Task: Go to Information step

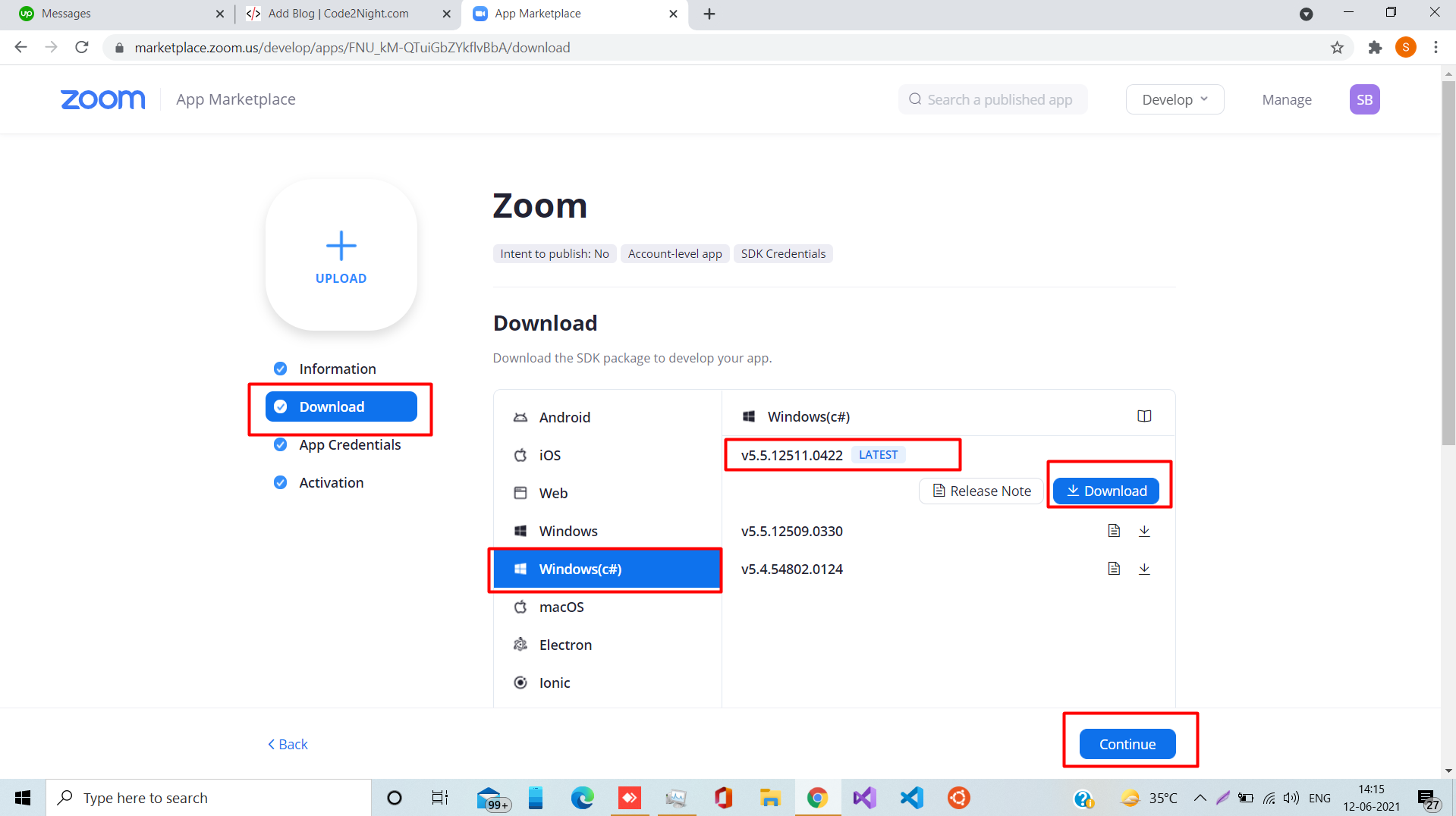Action: pos(341,369)
